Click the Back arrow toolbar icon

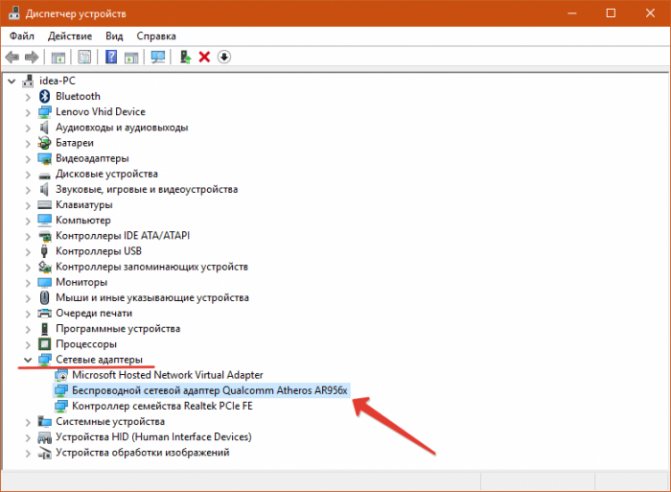click(x=12, y=57)
